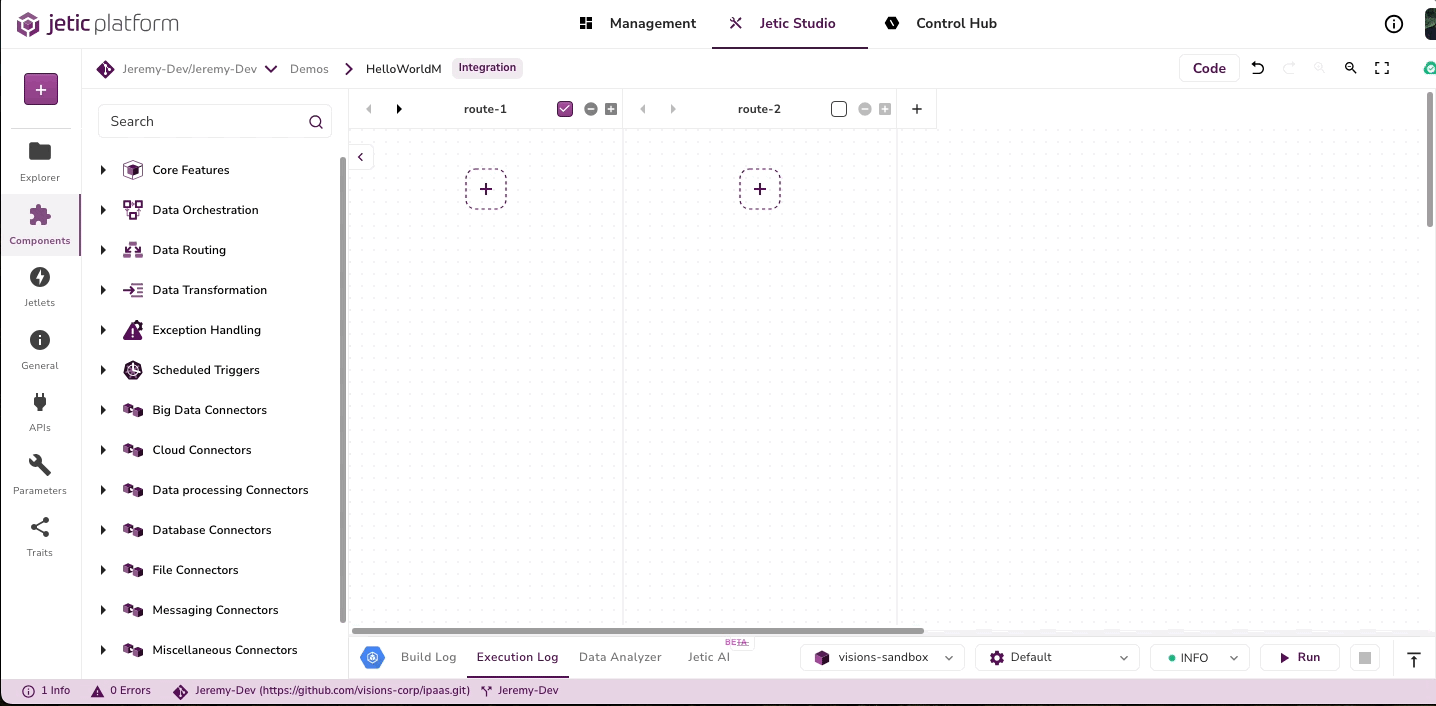The height and width of the screenshot is (706, 1436).
Task: Click the undo arrow icon
Action: coord(1258,68)
